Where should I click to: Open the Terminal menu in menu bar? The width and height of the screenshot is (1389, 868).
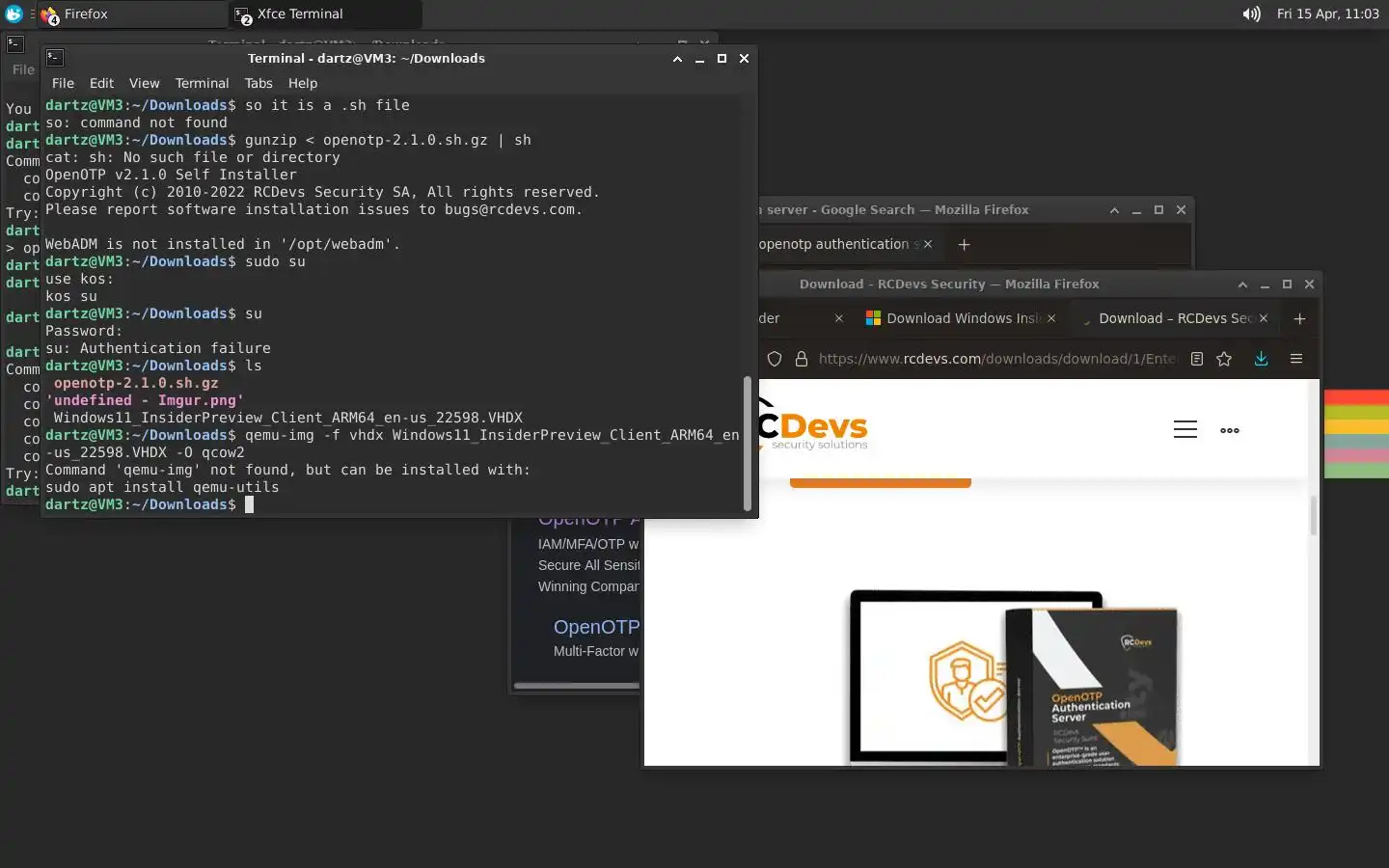[x=202, y=83]
